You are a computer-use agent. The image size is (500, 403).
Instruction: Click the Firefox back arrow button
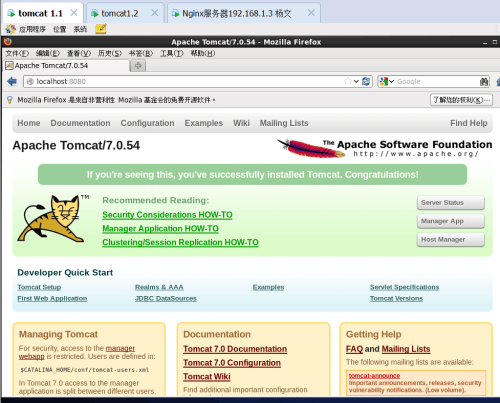tap(12, 81)
